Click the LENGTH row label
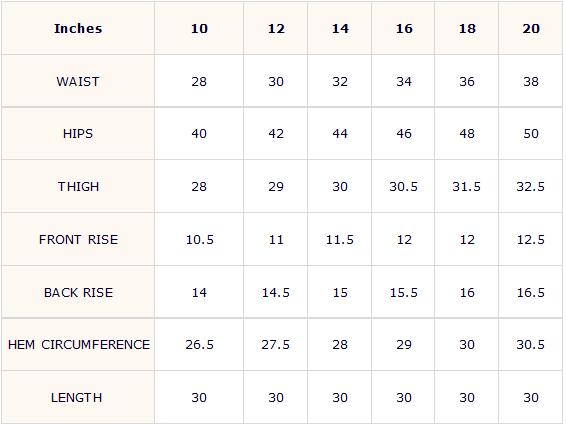The width and height of the screenshot is (566, 427). click(x=78, y=397)
